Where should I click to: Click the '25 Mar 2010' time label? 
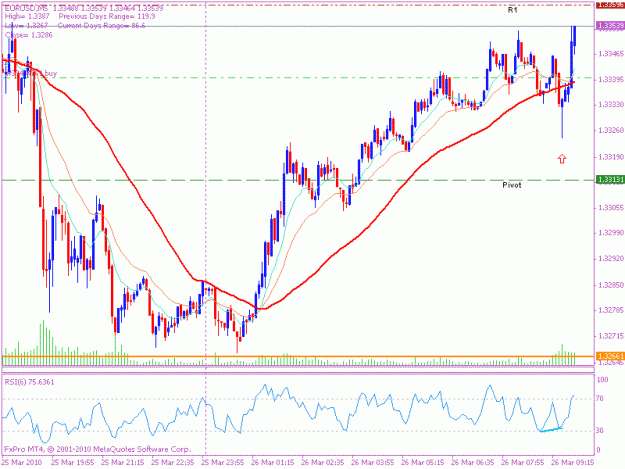[22, 463]
